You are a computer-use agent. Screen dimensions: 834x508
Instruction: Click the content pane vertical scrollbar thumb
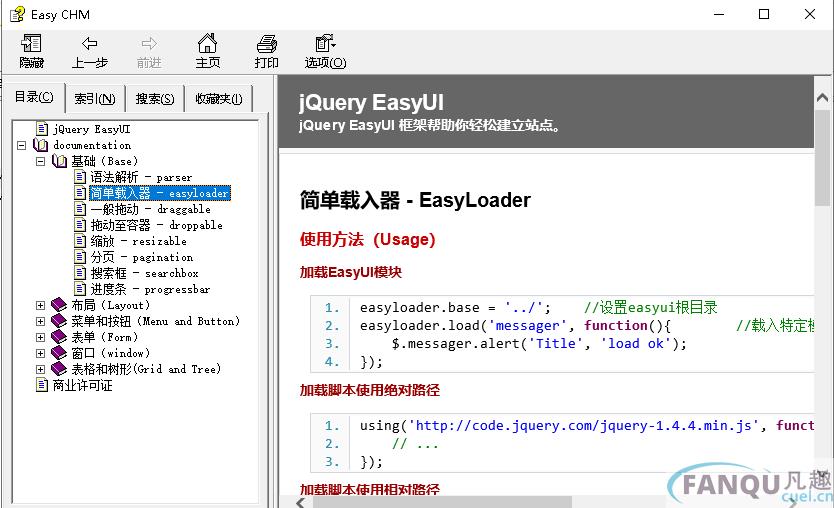[x=822, y=157]
